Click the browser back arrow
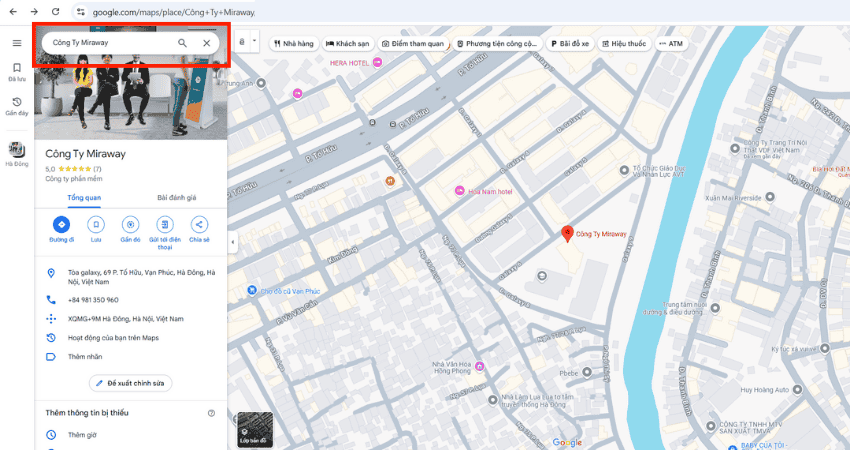The image size is (850, 450). (13, 11)
